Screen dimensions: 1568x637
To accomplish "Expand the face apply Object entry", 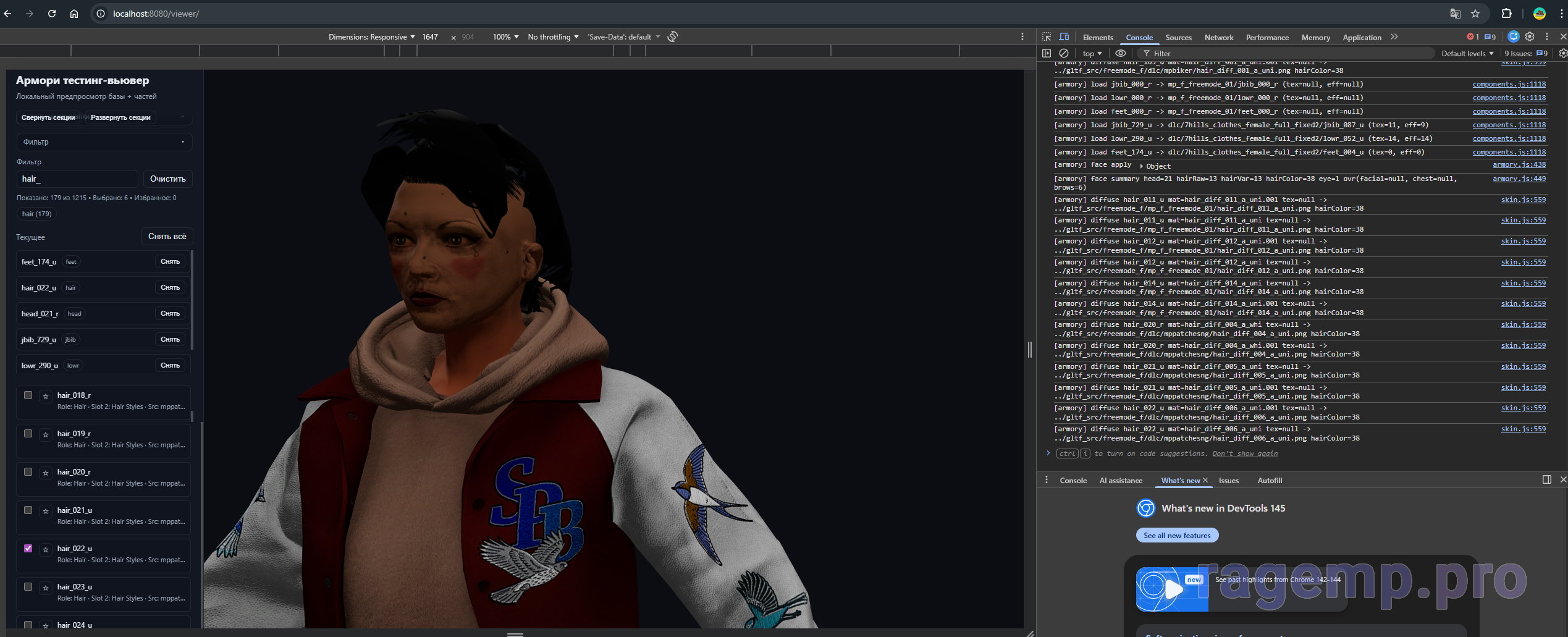I will coord(1142,166).
